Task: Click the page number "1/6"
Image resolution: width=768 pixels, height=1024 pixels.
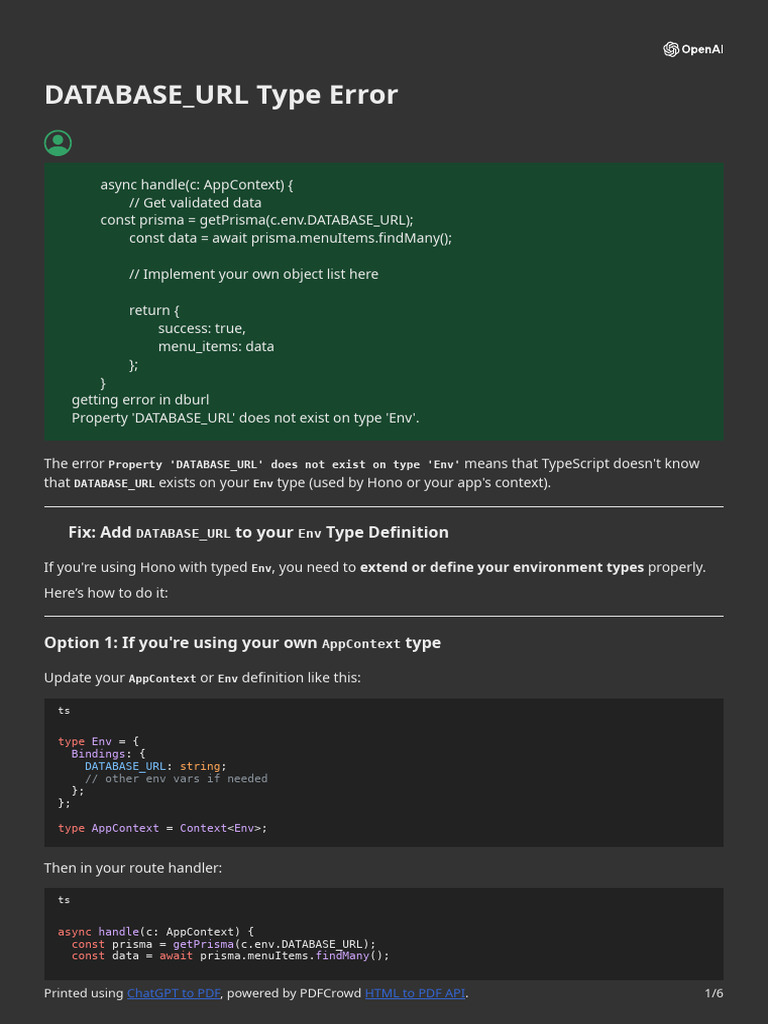Action: coord(713,993)
